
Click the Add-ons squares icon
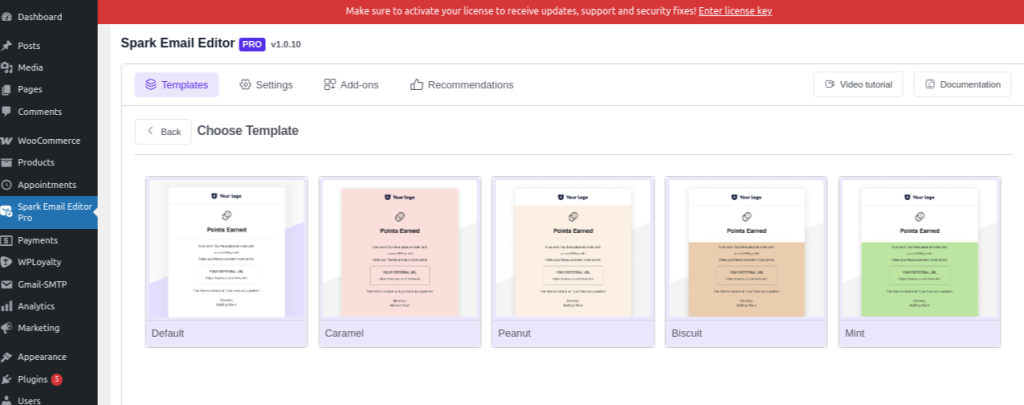point(330,84)
